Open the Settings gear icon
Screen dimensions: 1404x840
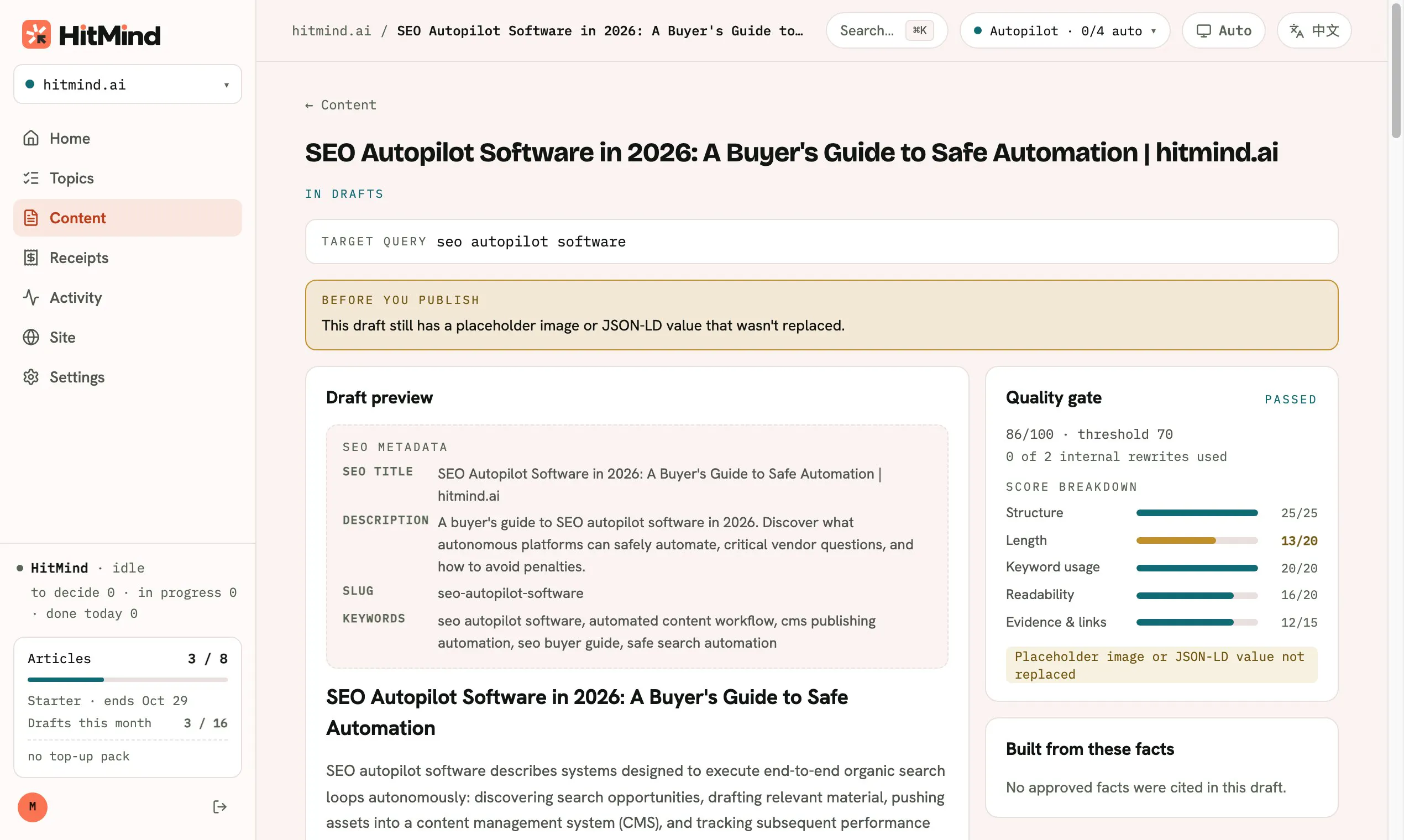[31, 377]
